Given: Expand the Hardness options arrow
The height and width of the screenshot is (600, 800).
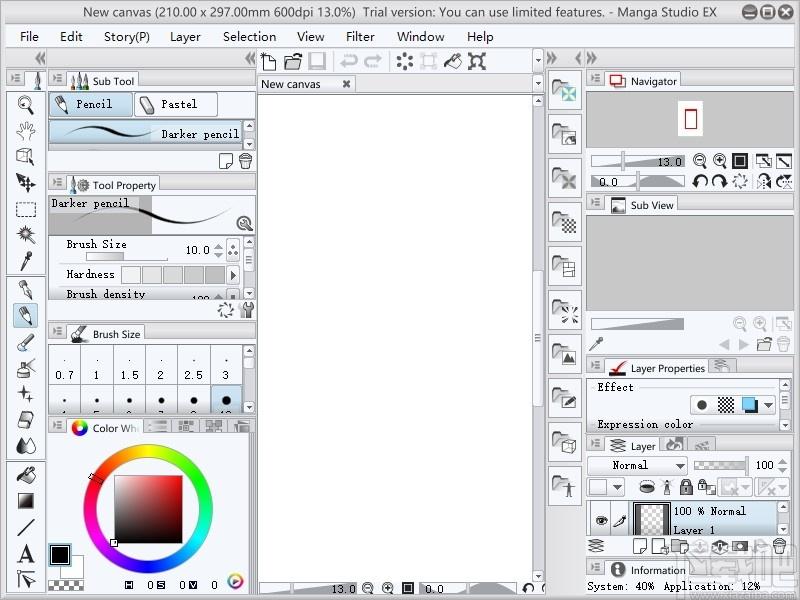Looking at the screenshot, I should pos(233,275).
